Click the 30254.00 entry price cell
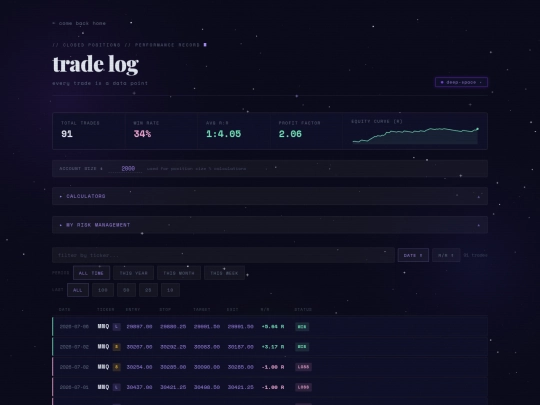The image size is (540, 405). point(139,367)
